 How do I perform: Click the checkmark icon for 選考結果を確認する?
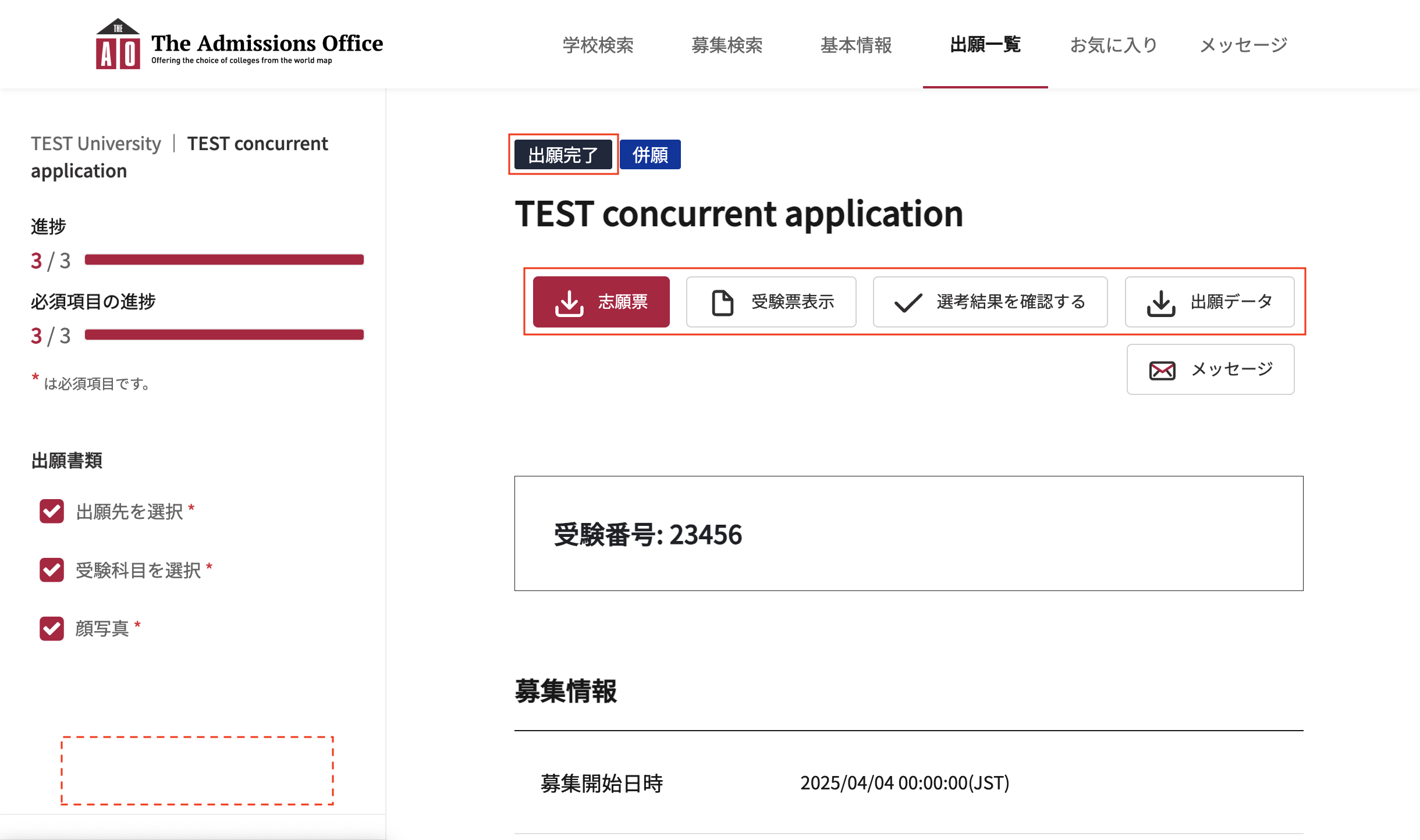[908, 302]
